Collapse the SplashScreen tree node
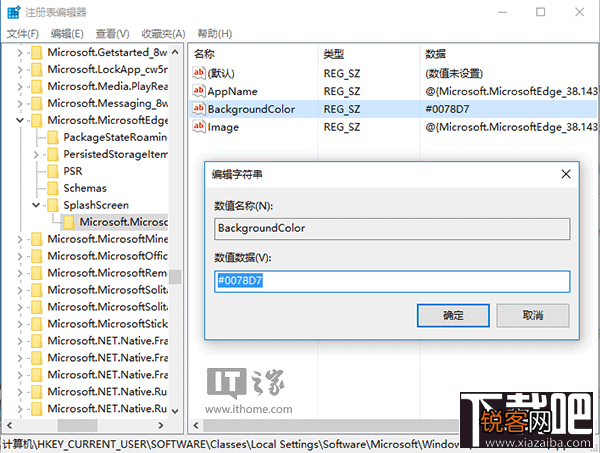The width and height of the screenshot is (600, 453). click(36, 205)
